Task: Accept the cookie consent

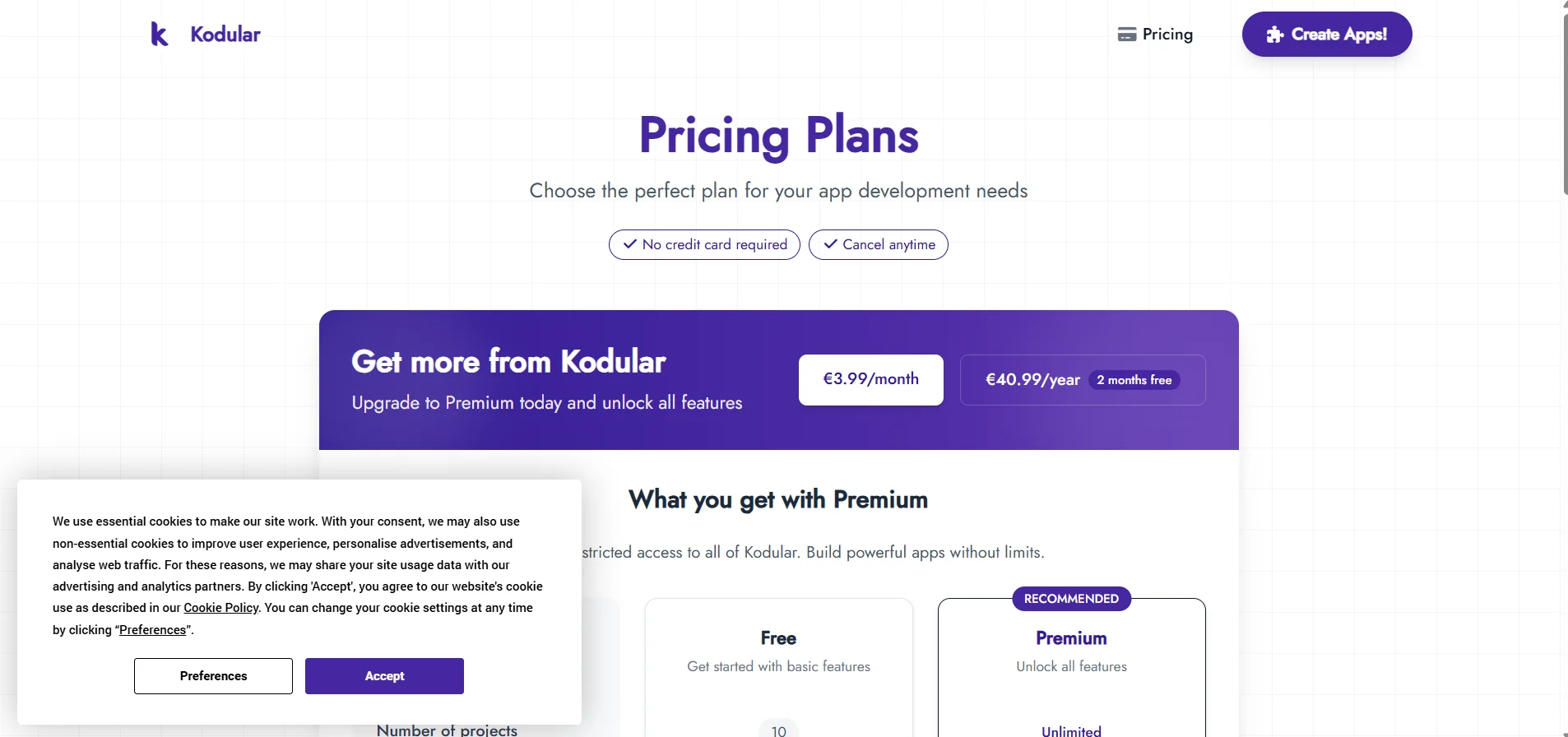Action: point(383,675)
